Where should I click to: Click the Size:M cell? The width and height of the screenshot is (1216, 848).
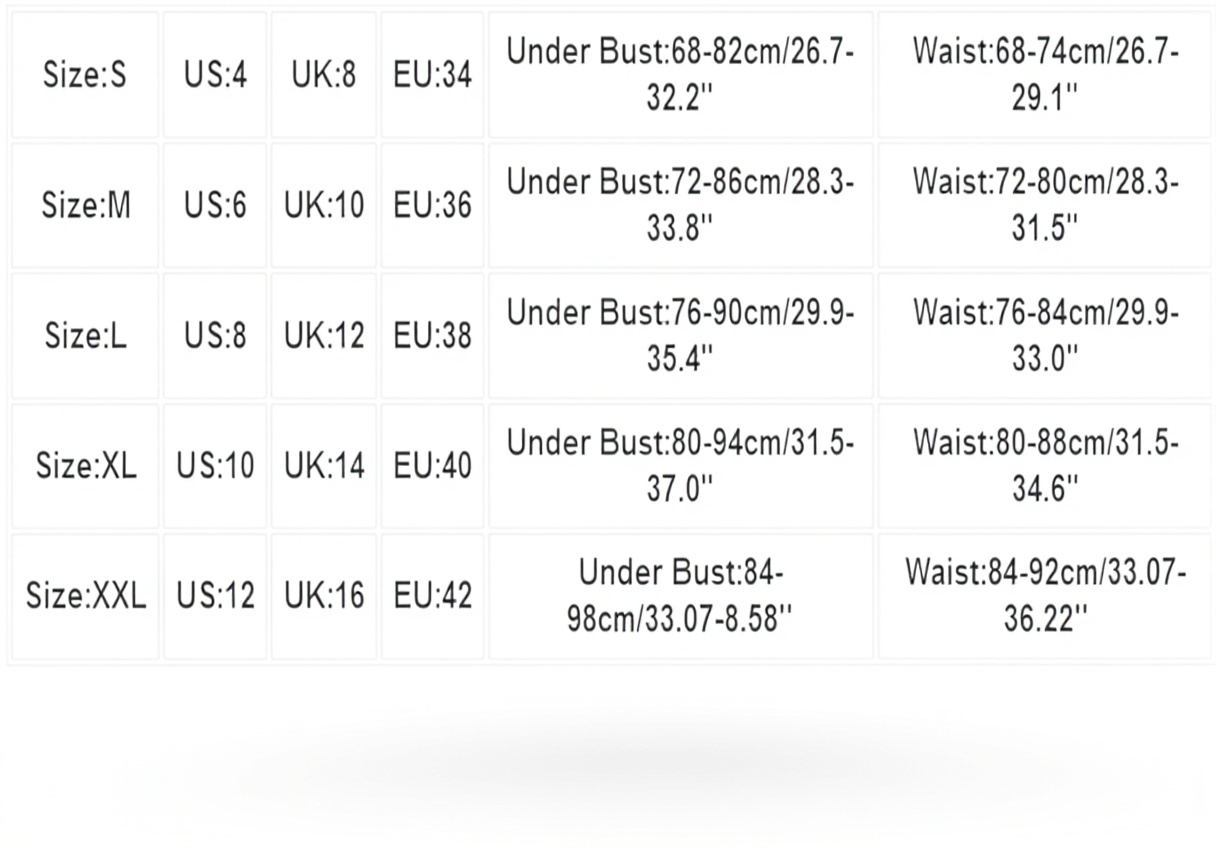pyautogui.click(x=85, y=205)
